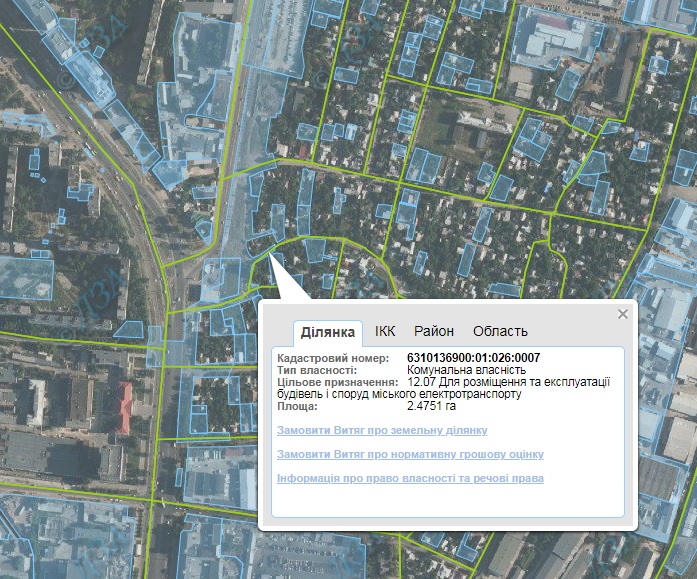The width and height of the screenshot is (697, 579).
Task: Click the red-roofed building on the map
Action: [x=124, y=407]
